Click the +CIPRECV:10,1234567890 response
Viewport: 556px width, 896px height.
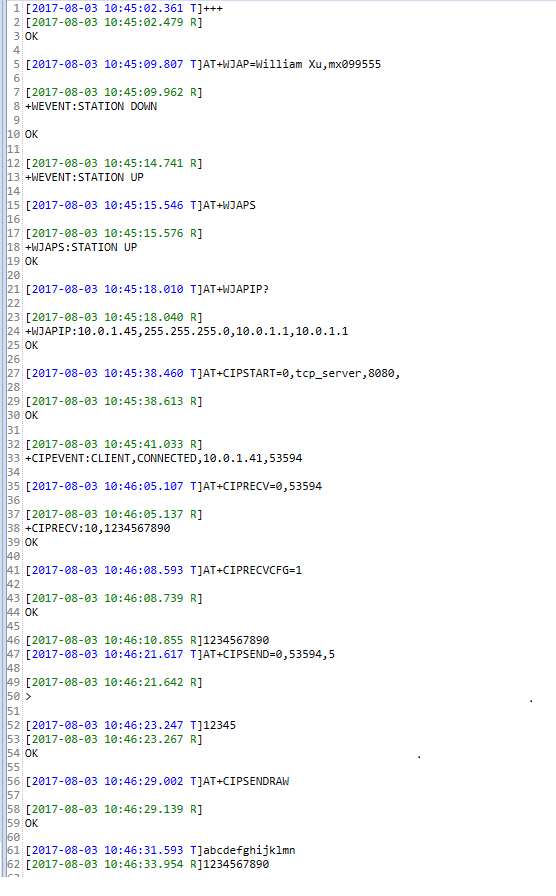click(x=98, y=529)
